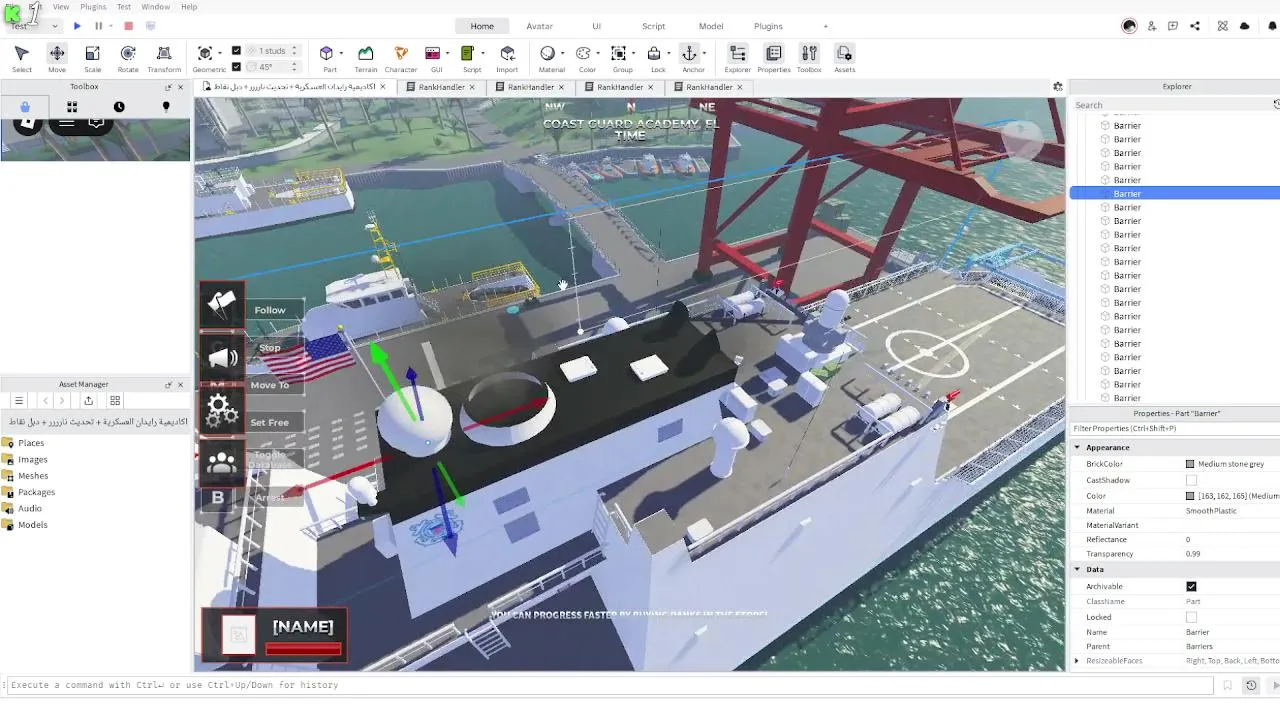Switch to the Model ribbon tab

tap(711, 26)
